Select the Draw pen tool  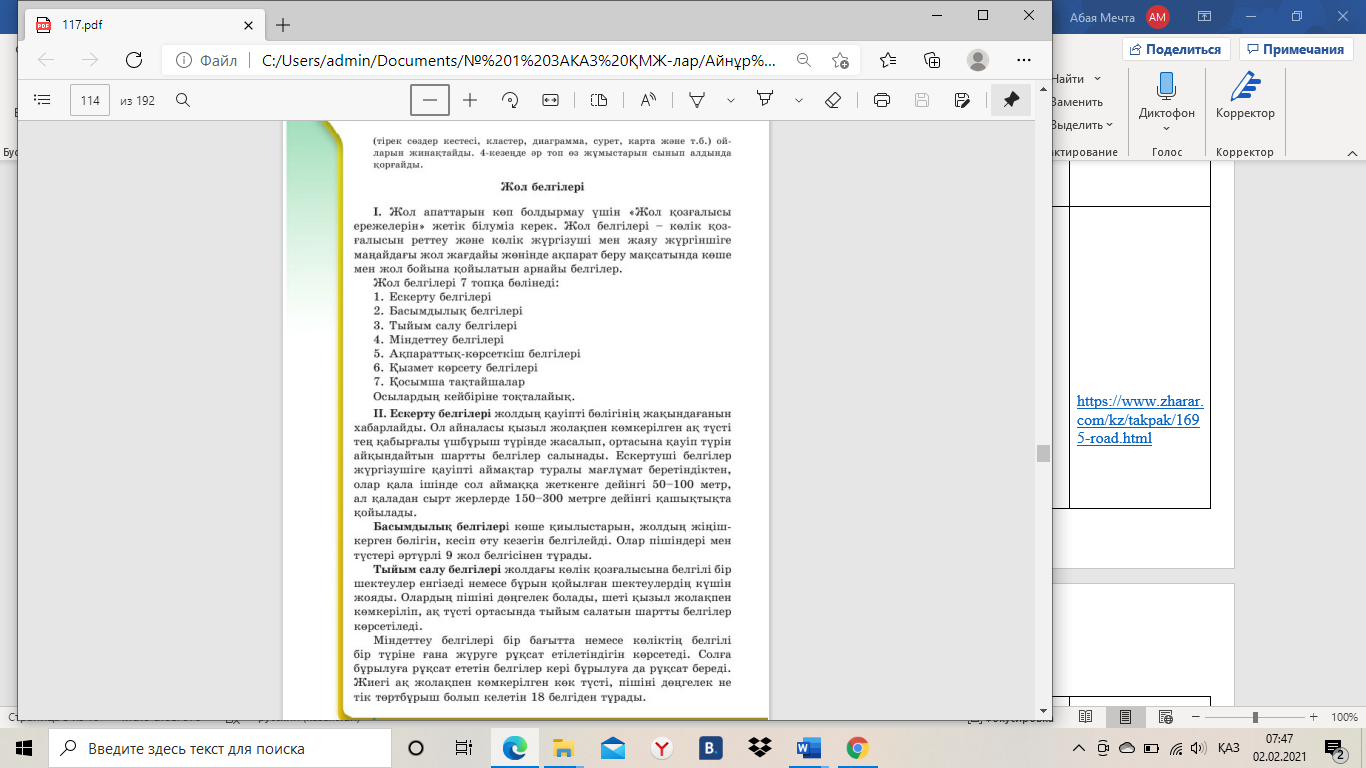tap(698, 100)
